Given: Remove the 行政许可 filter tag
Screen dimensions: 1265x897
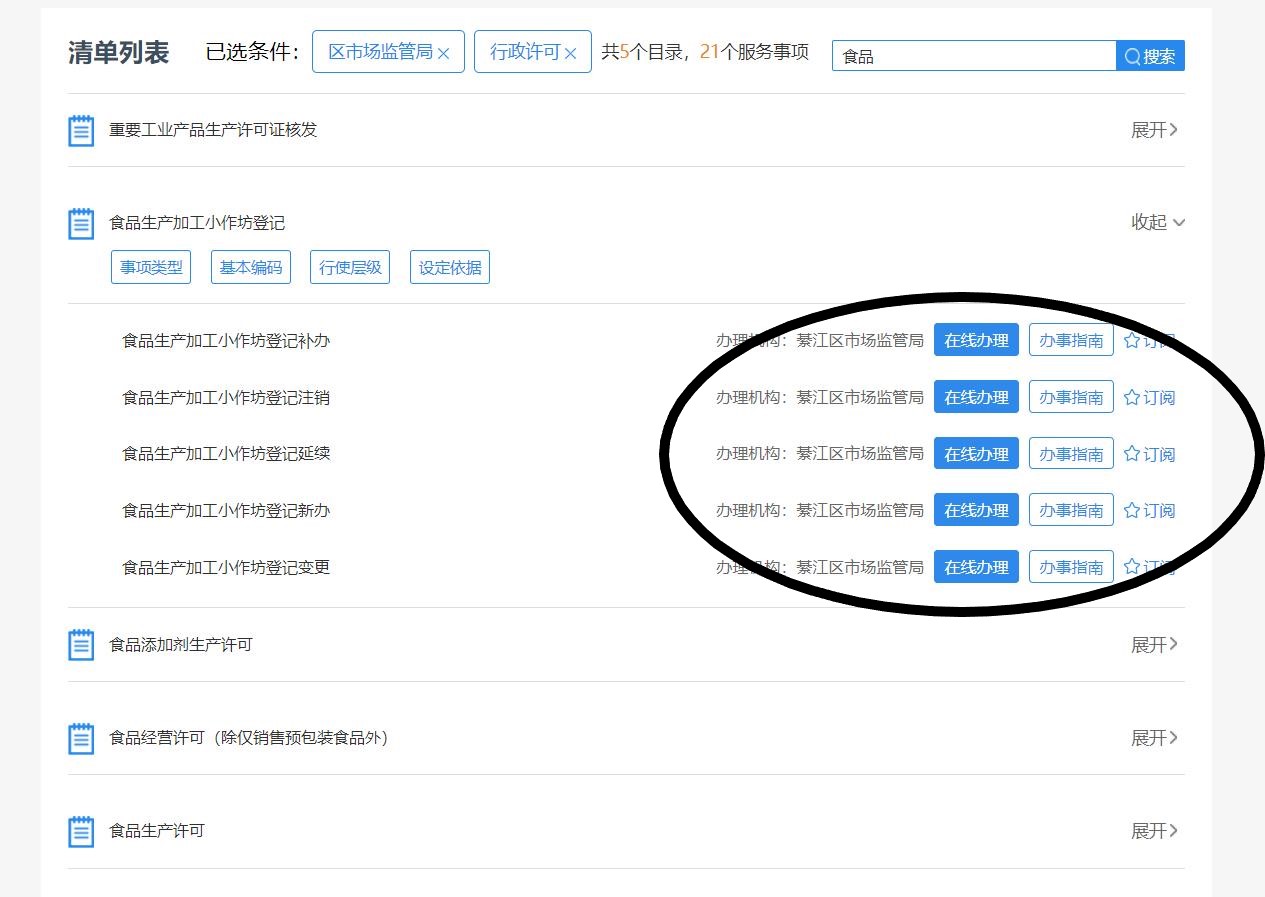Looking at the screenshot, I should click(571, 53).
